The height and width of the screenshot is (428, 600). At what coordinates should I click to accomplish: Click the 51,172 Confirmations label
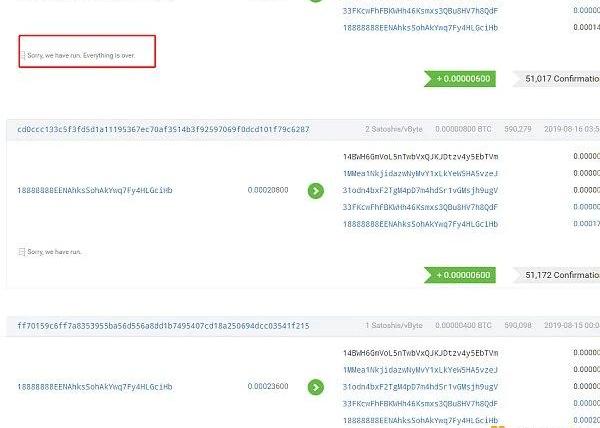(557, 275)
